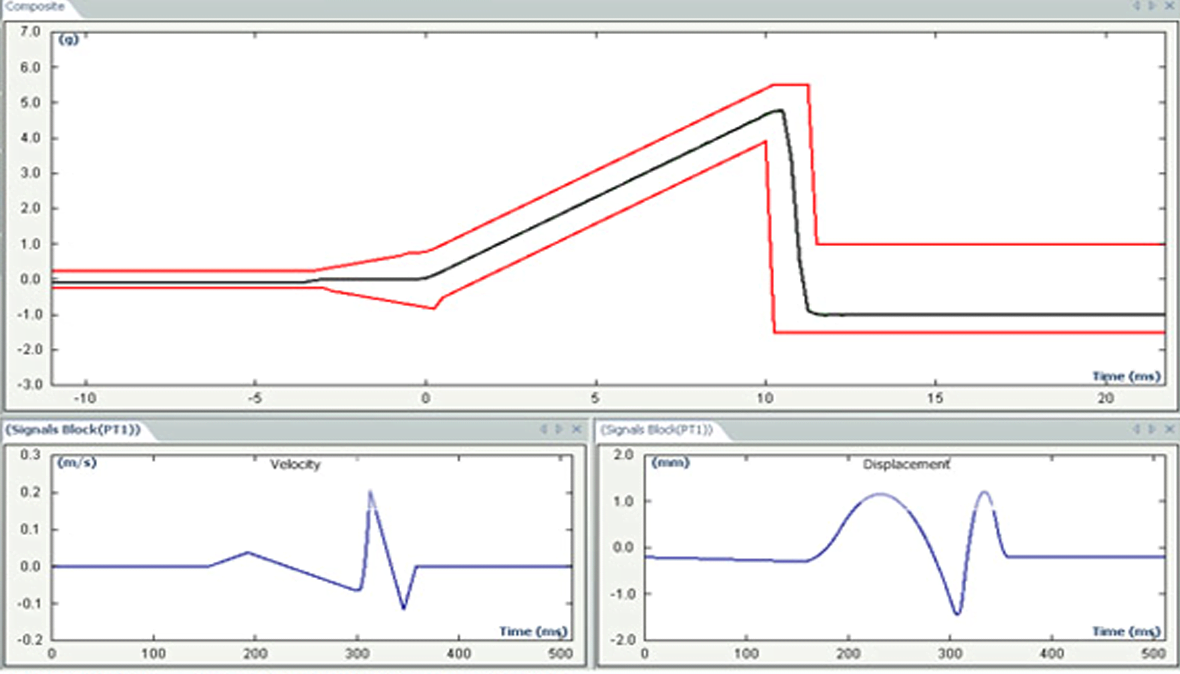Click the Displacement plot title
This screenshot has width=1180, height=674.
tap(906, 465)
